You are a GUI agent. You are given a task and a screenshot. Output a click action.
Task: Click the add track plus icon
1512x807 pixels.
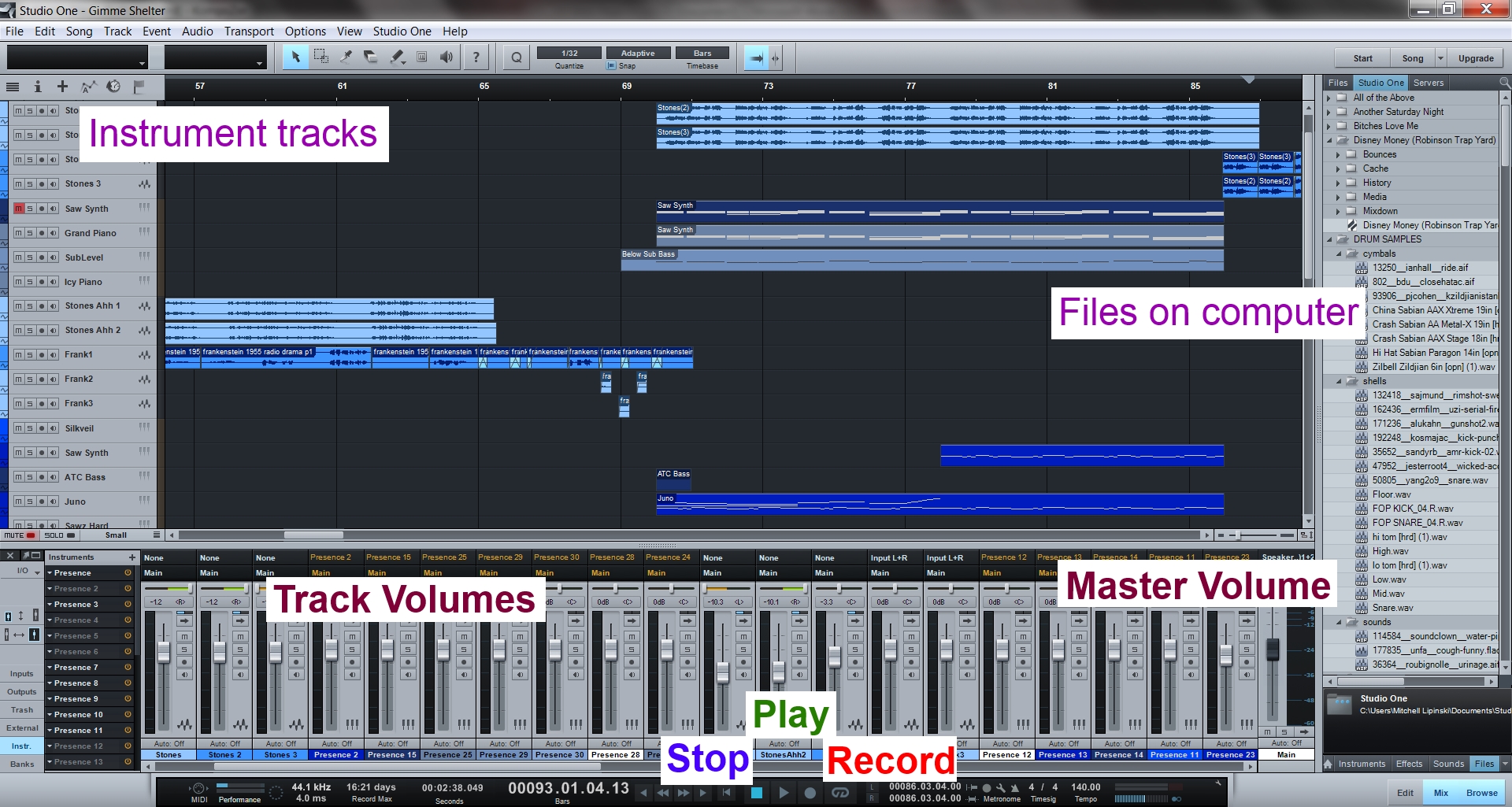pyautogui.click(x=62, y=87)
